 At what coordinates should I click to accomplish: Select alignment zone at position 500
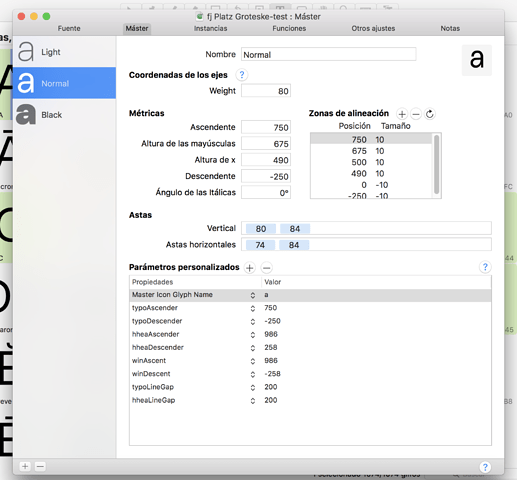(x=371, y=162)
